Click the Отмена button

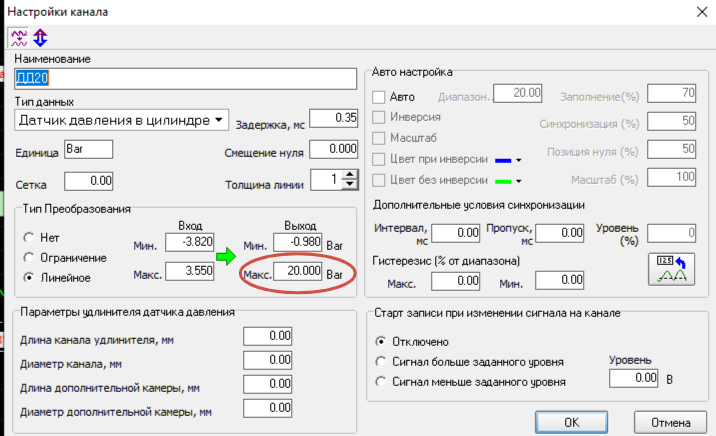pyautogui.click(x=670, y=422)
